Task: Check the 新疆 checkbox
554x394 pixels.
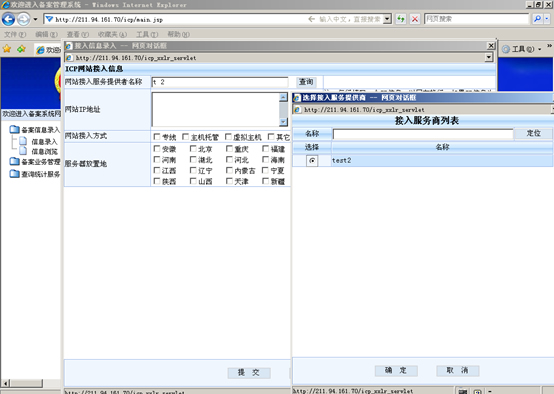Action: tap(265, 181)
